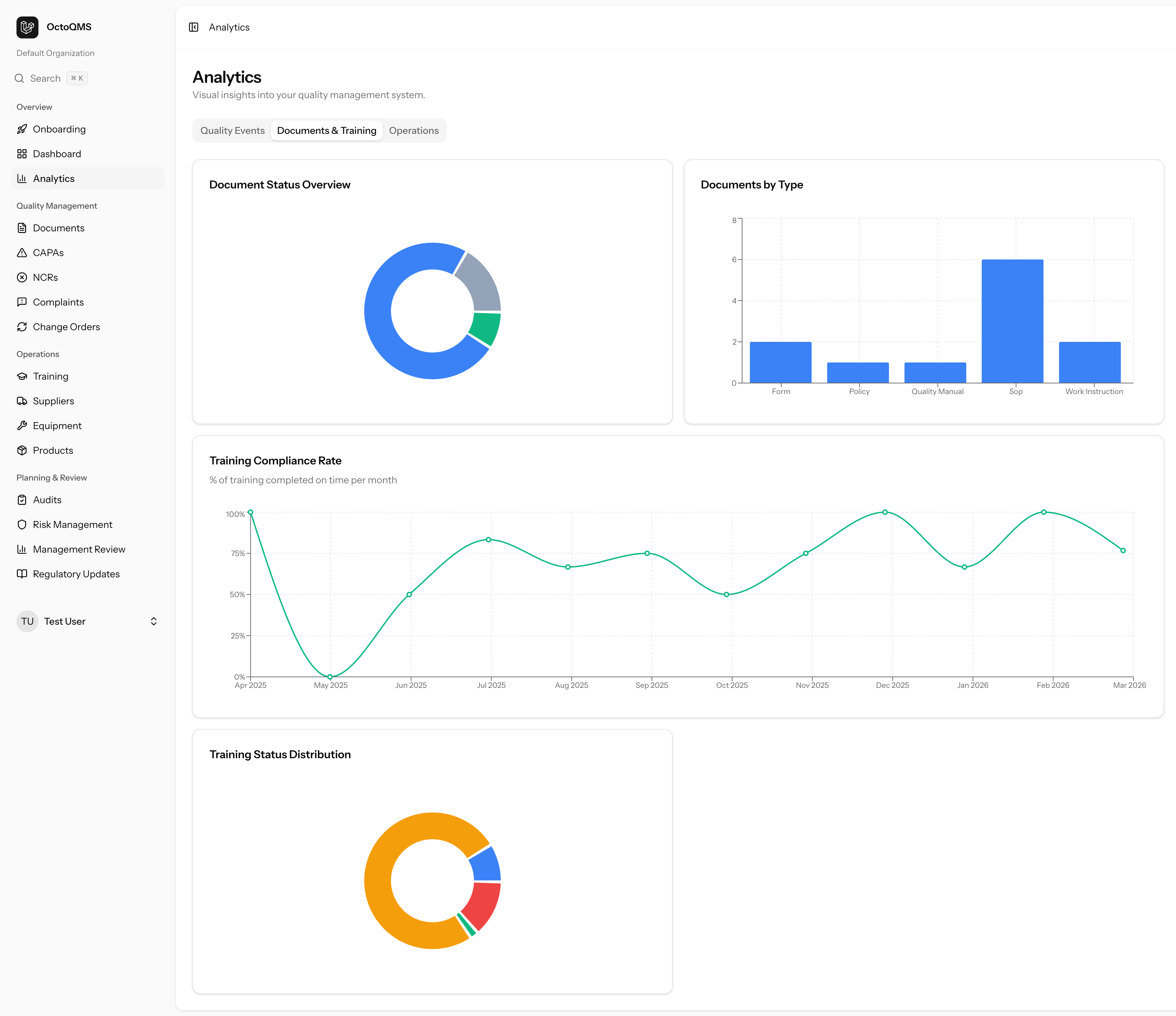The width and height of the screenshot is (1176, 1016).
Task: Toggle the sidebar collapse icon
Action: click(x=194, y=27)
